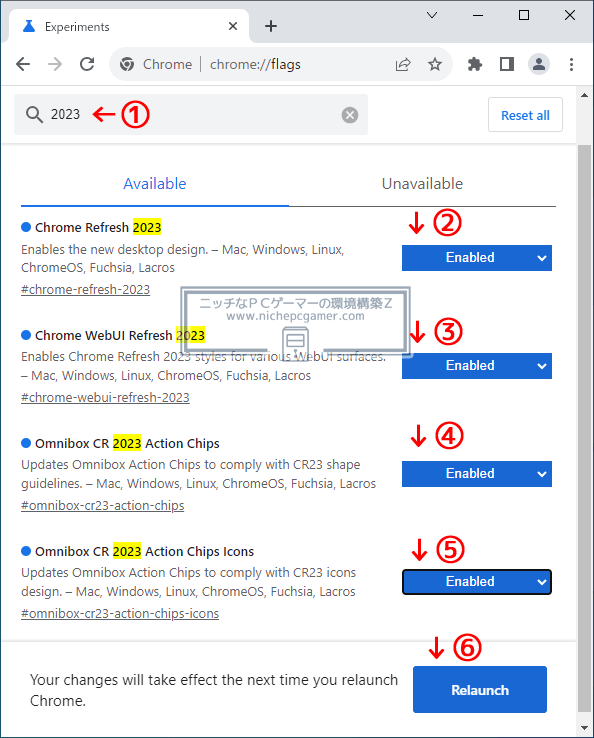Image resolution: width=594 pixels, height=738 pixels.
Task: Open Omnibox Action Chips Icons dropdown
Action: pyautogui.click(x=477, y=582)
